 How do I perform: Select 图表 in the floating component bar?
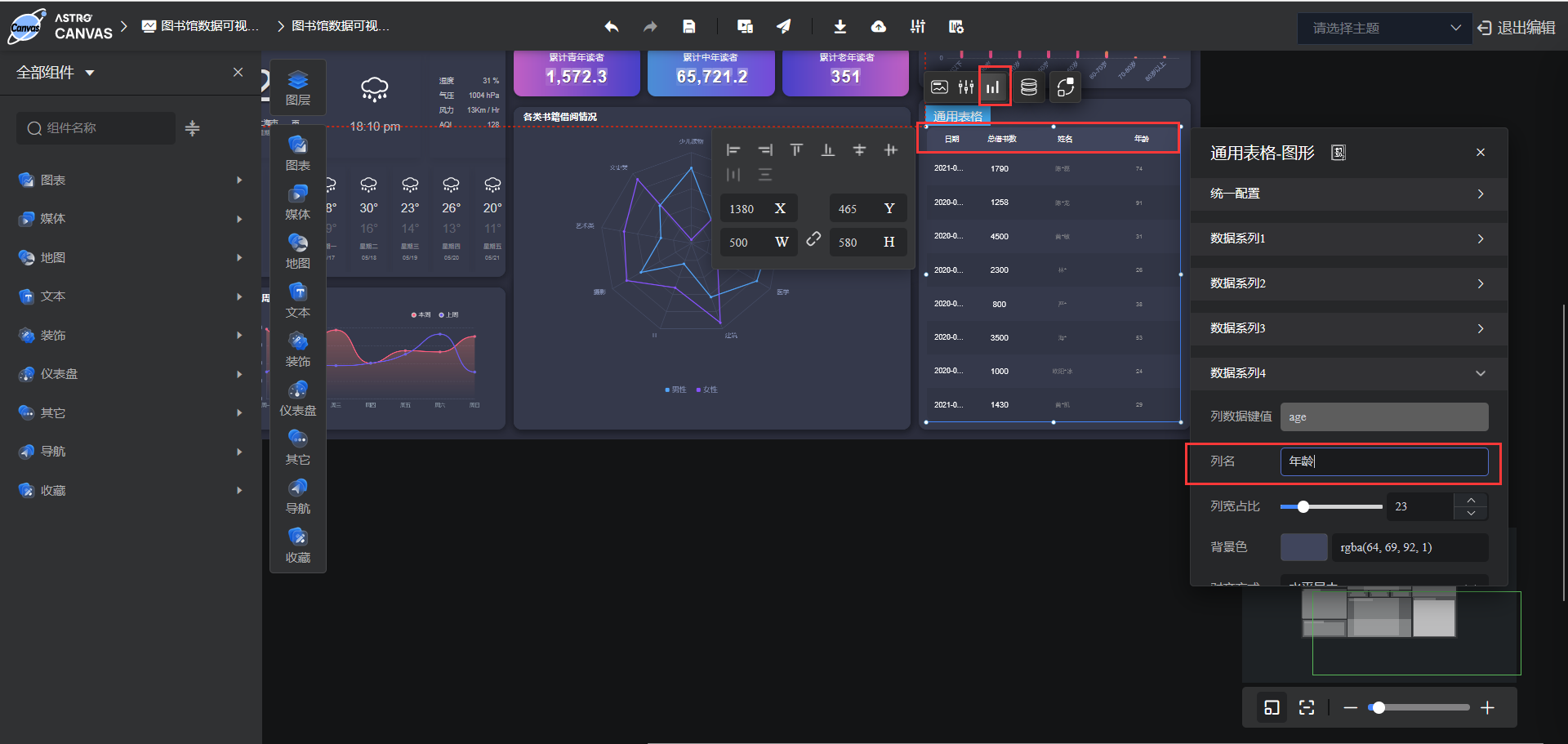click(x=298, y=154)
